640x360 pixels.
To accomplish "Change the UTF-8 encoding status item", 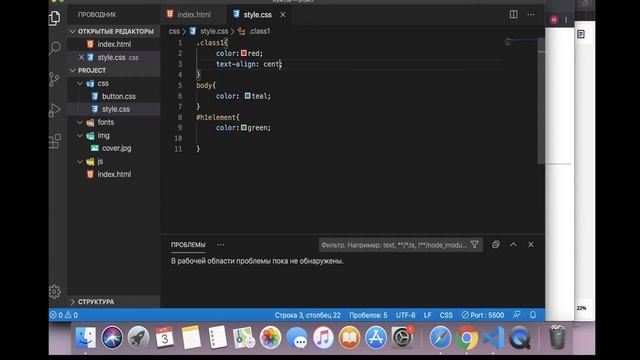I will (x=405, y=315).
